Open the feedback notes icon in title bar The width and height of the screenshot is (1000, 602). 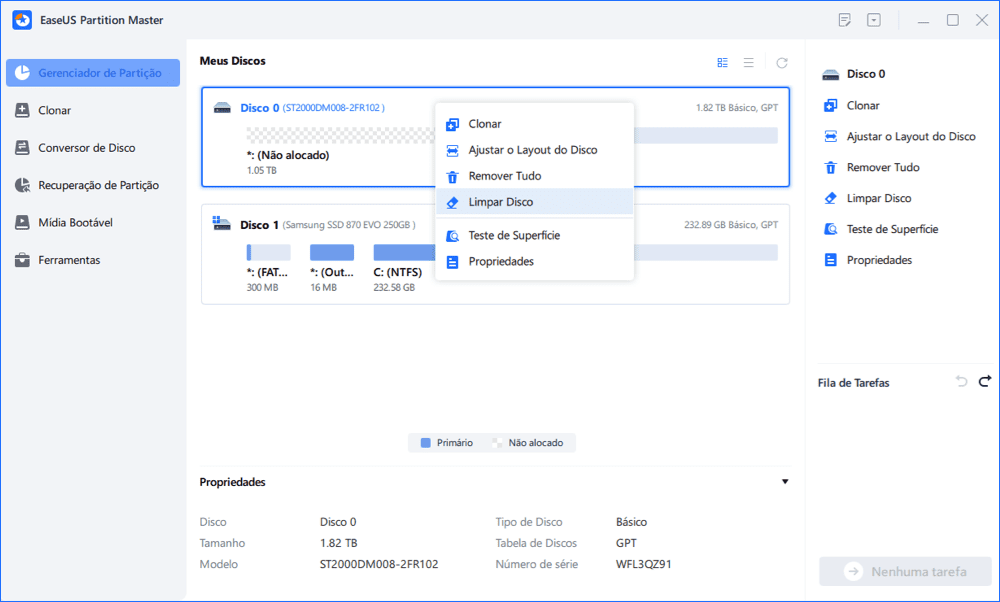tap(844, 20)
